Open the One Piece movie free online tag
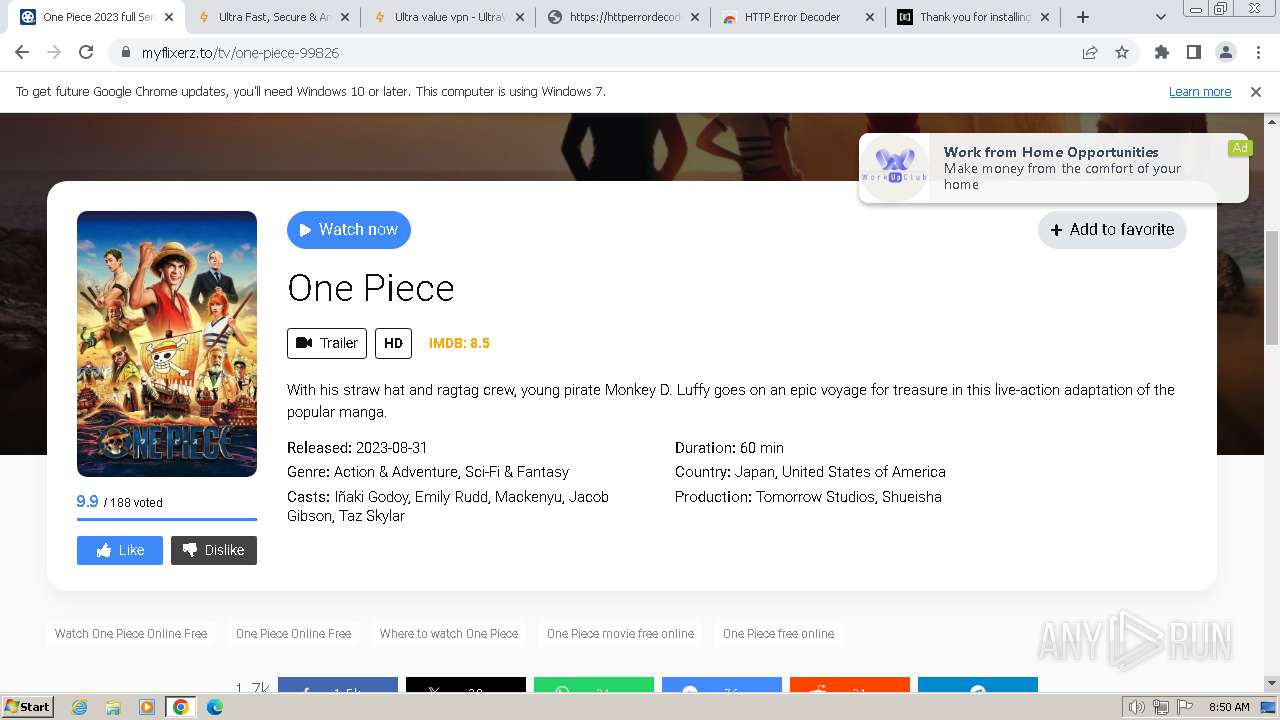1280x720 pixels. (620, 633)
